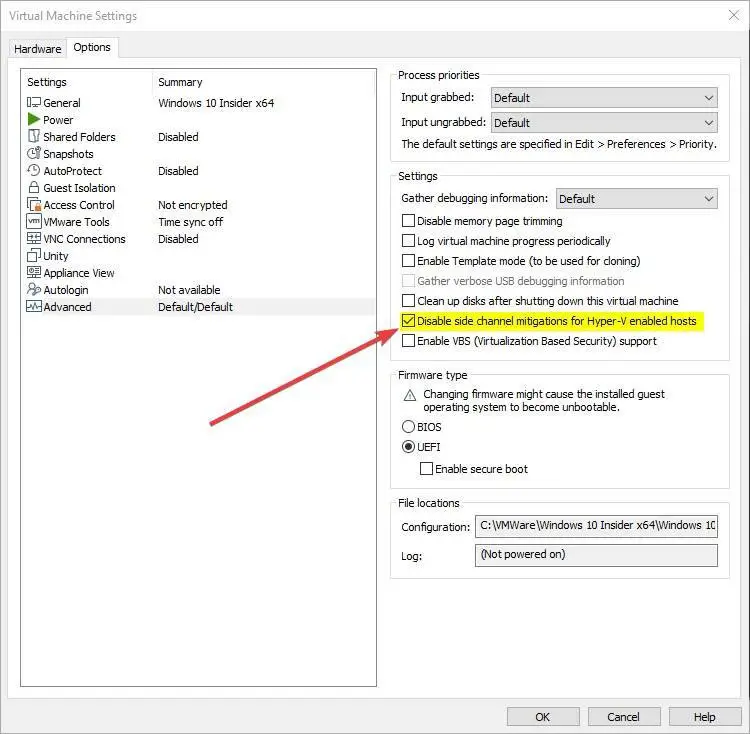Image resolution: width=750 pixels, height=734 pixels.
Task: Click the Help button
Action: (x=705, y=716)
